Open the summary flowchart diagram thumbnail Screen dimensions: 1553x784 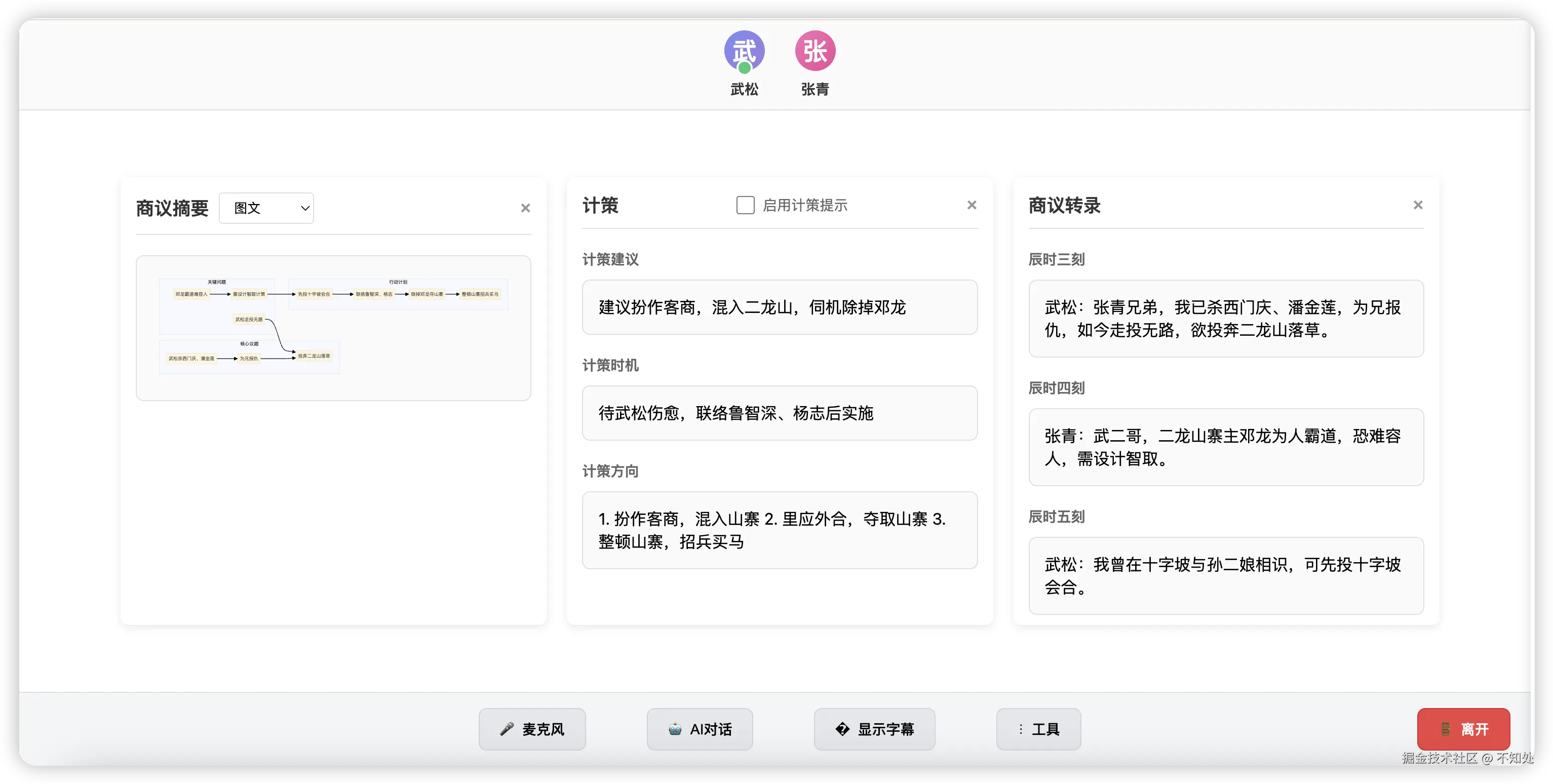pos(333,328)
